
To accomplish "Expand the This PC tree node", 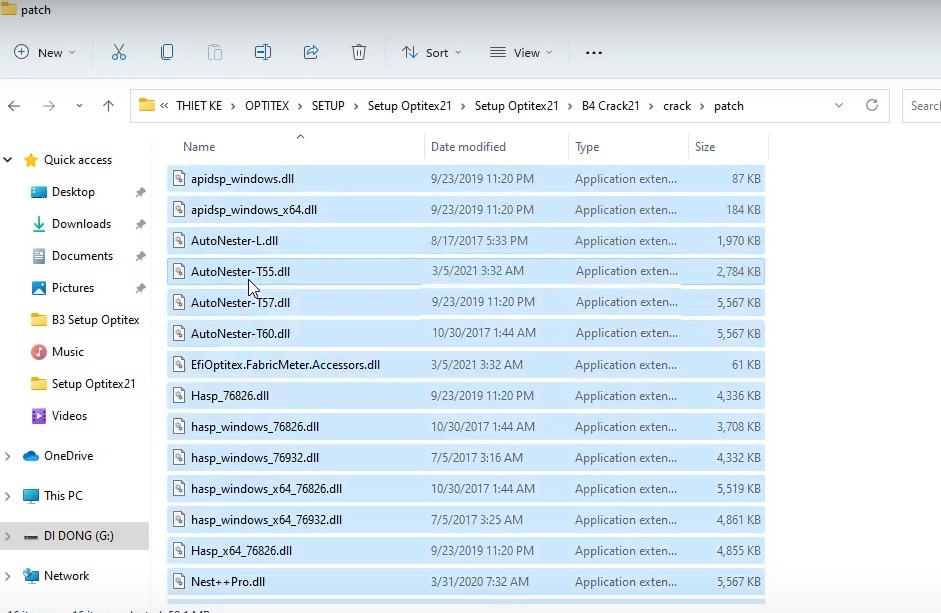I will 9,496.
